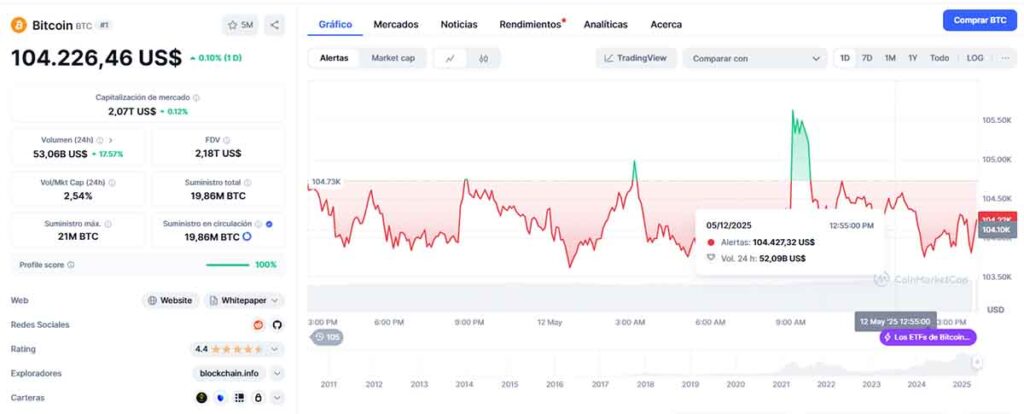Switch to the Analíticas tab
1024x414 pixels.
pos(605,24)
